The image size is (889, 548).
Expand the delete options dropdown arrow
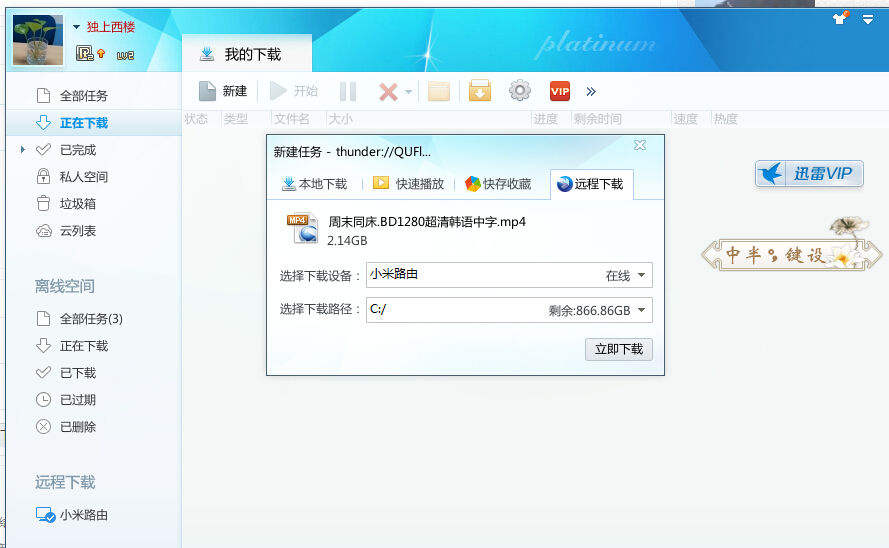[x=408, y=92]
